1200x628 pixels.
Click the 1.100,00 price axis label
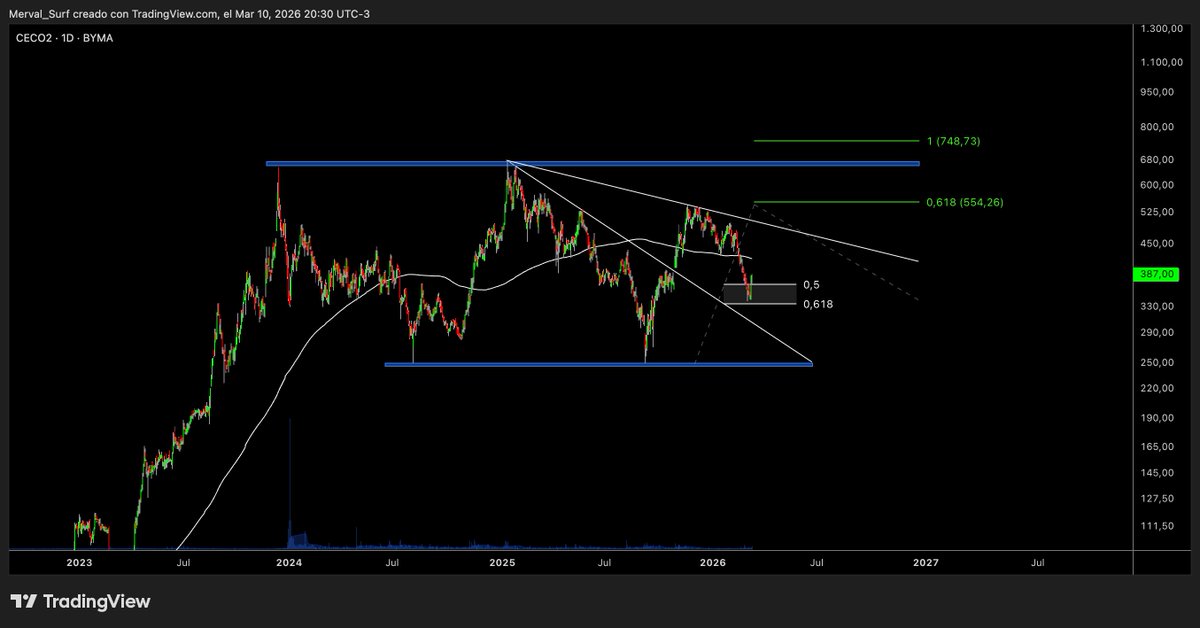(1161, 62)
